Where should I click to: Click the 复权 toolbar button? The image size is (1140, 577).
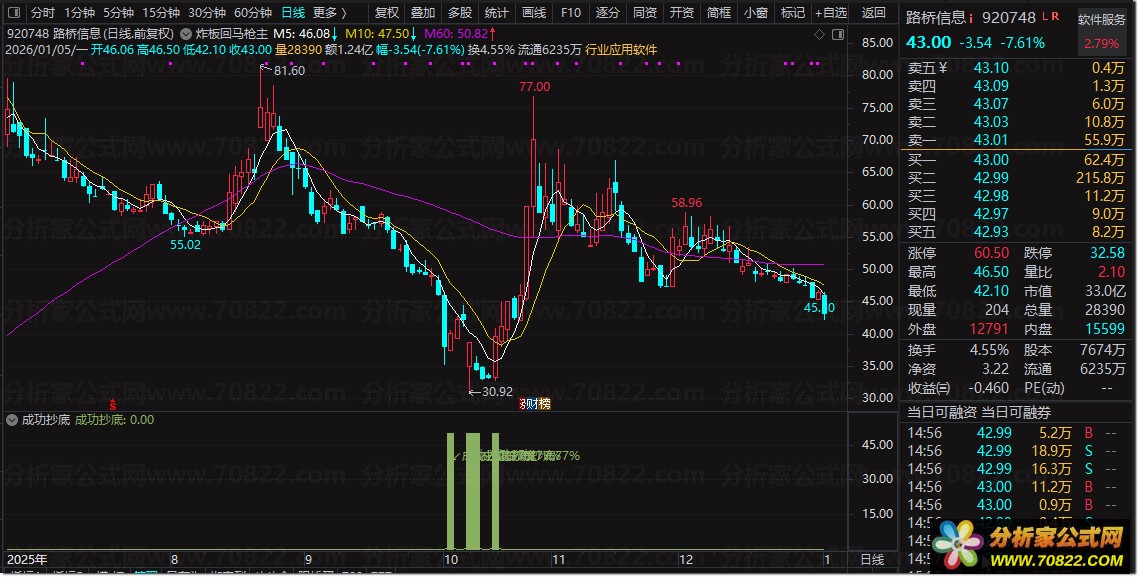pyautogui.click(x=386, y=12)
